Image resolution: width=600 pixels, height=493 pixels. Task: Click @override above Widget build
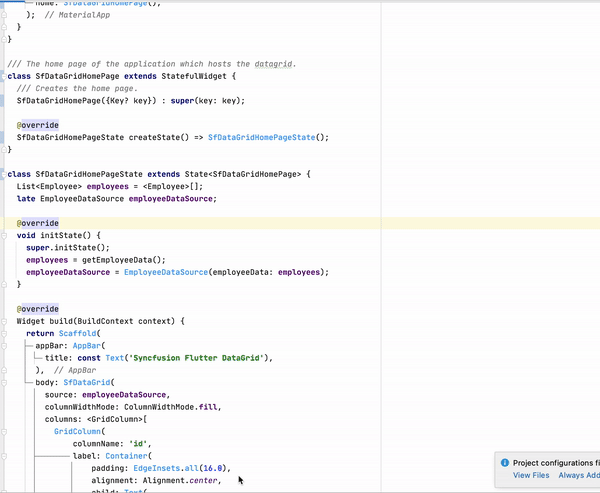pyautogui.click(x=37, y=309)
